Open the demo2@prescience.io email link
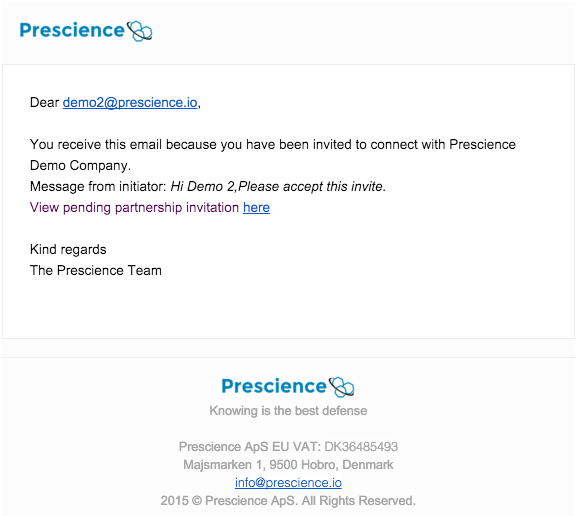577x516 pixels. click(130, 102)
